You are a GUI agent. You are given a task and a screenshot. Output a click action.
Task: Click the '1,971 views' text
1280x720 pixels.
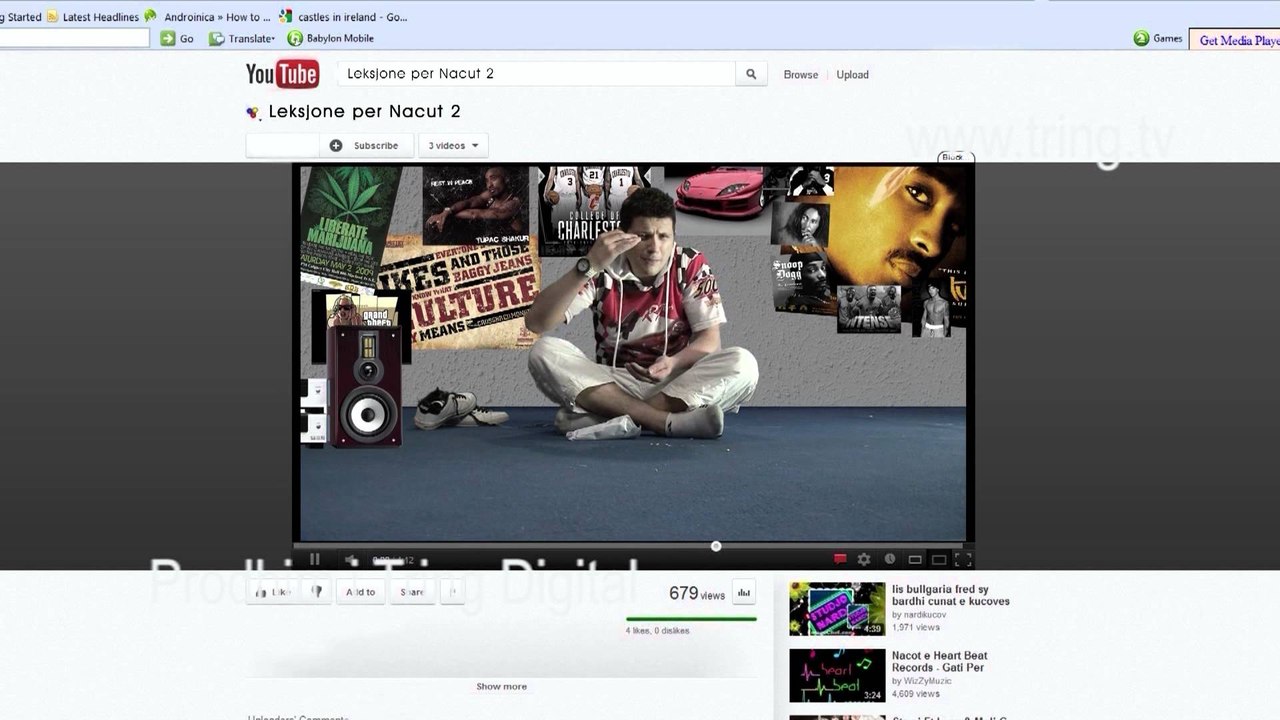pyautogui.click(x=916, y=627)
